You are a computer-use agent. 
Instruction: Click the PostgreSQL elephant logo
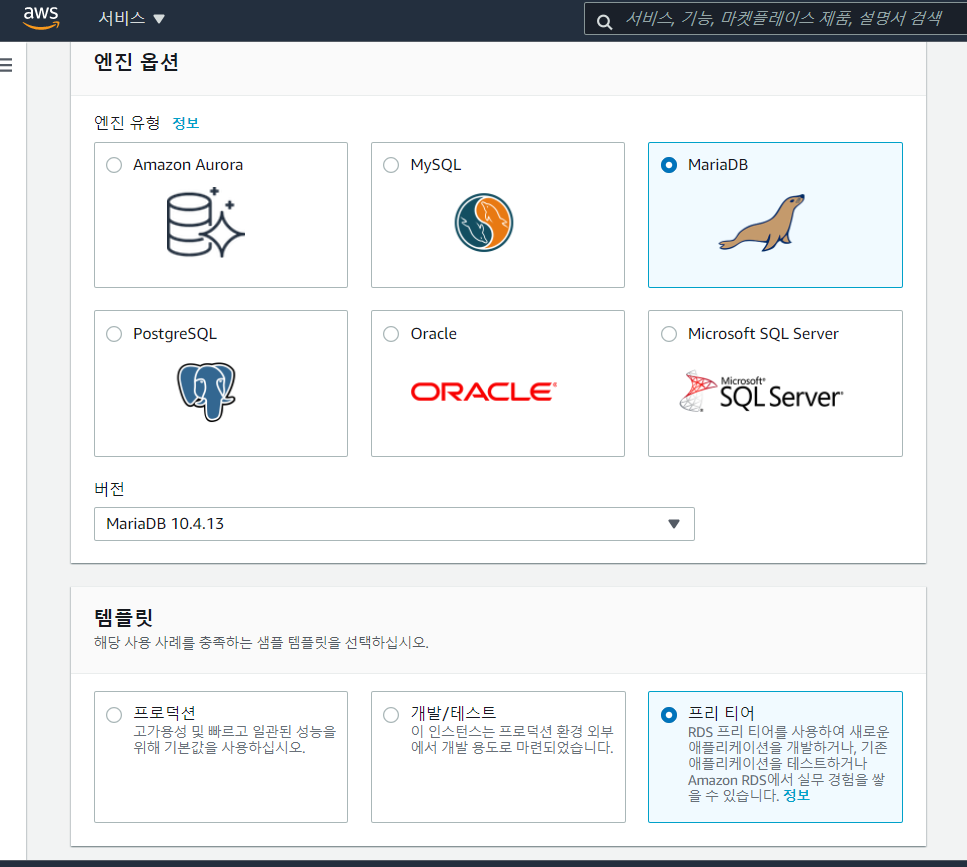click(207, 392)
